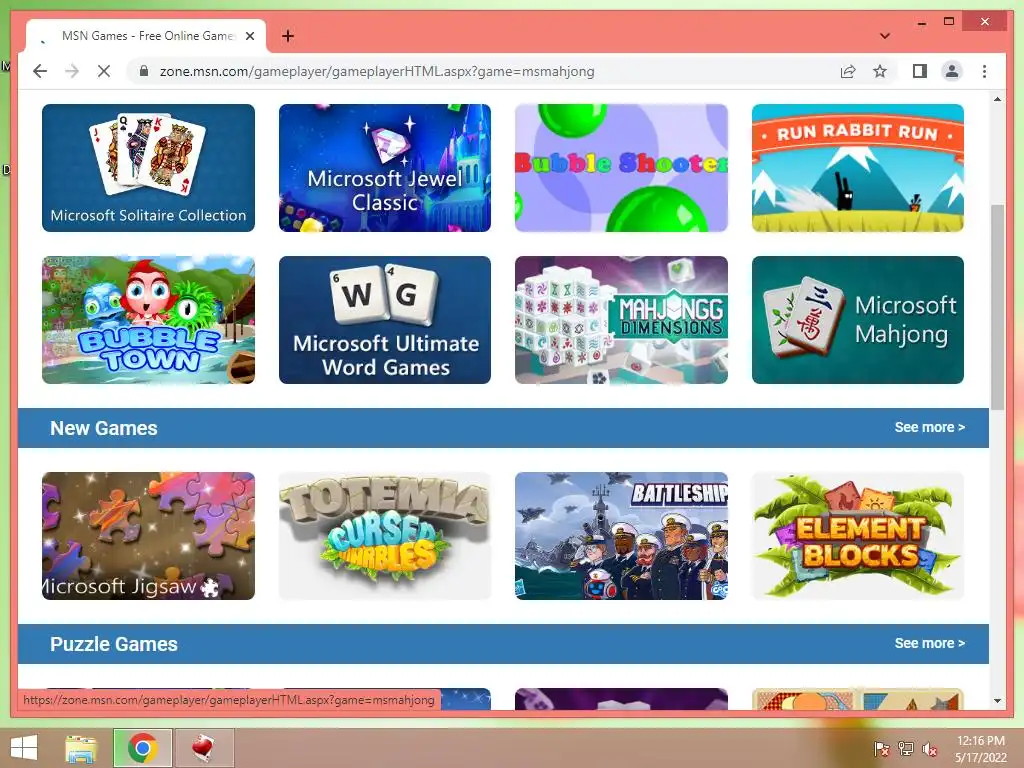View site info via lock icon
This screenshot has height=768, width=1024.
tap(144, 71)
